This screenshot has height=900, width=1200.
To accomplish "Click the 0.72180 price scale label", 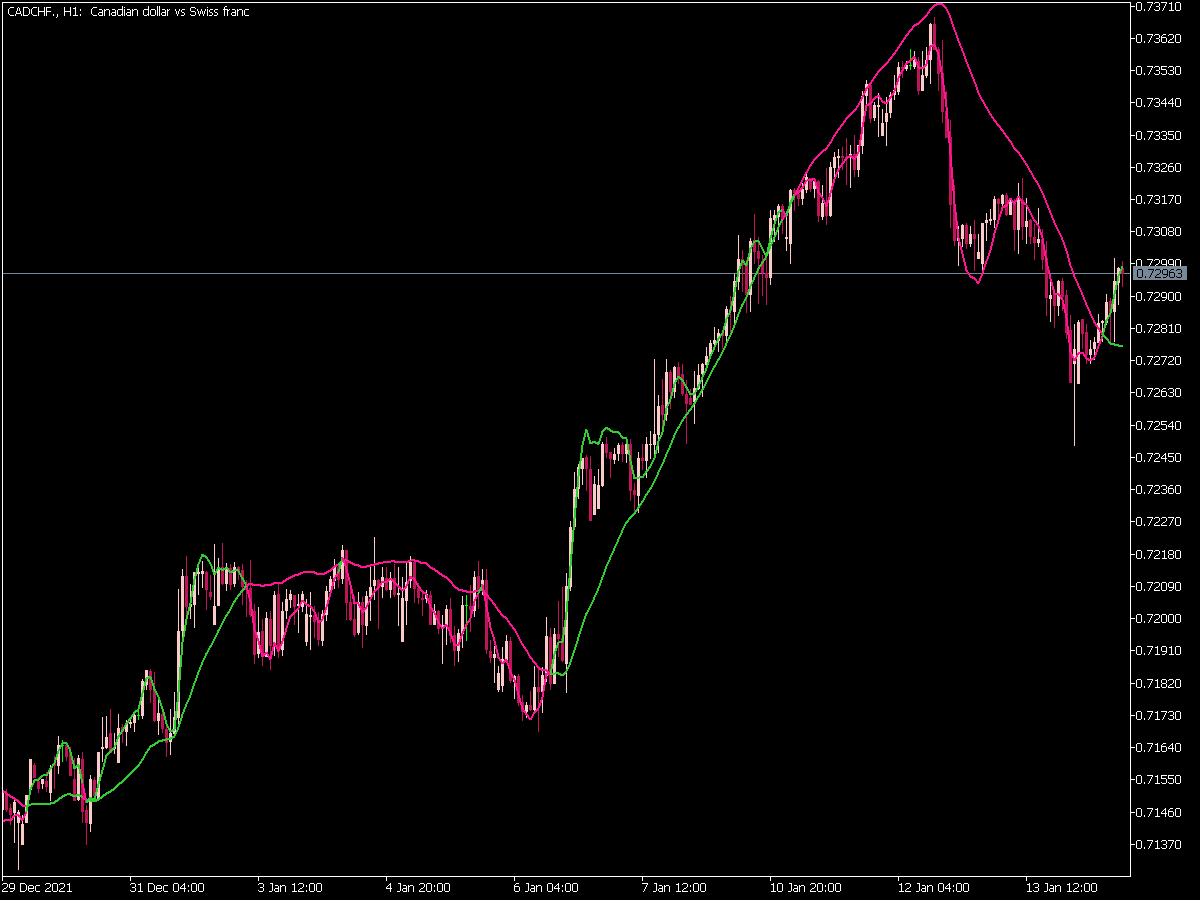I will click(x=1160, y=554).
